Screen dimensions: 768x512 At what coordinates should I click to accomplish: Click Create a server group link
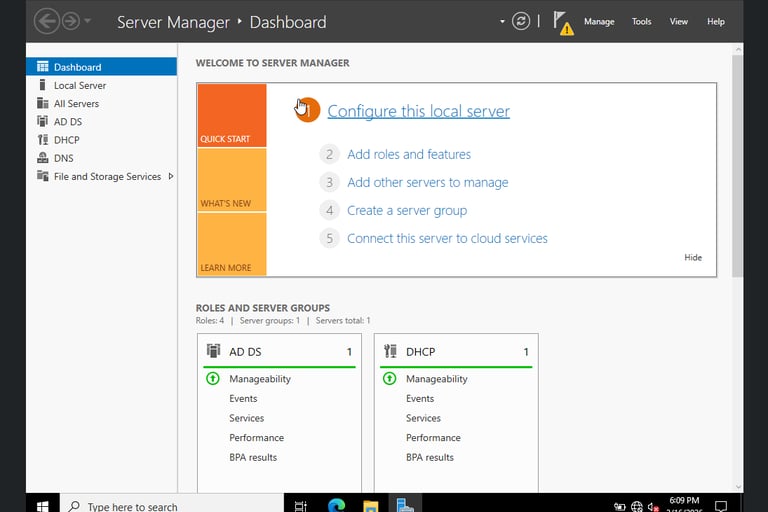[x=407, y=210]
